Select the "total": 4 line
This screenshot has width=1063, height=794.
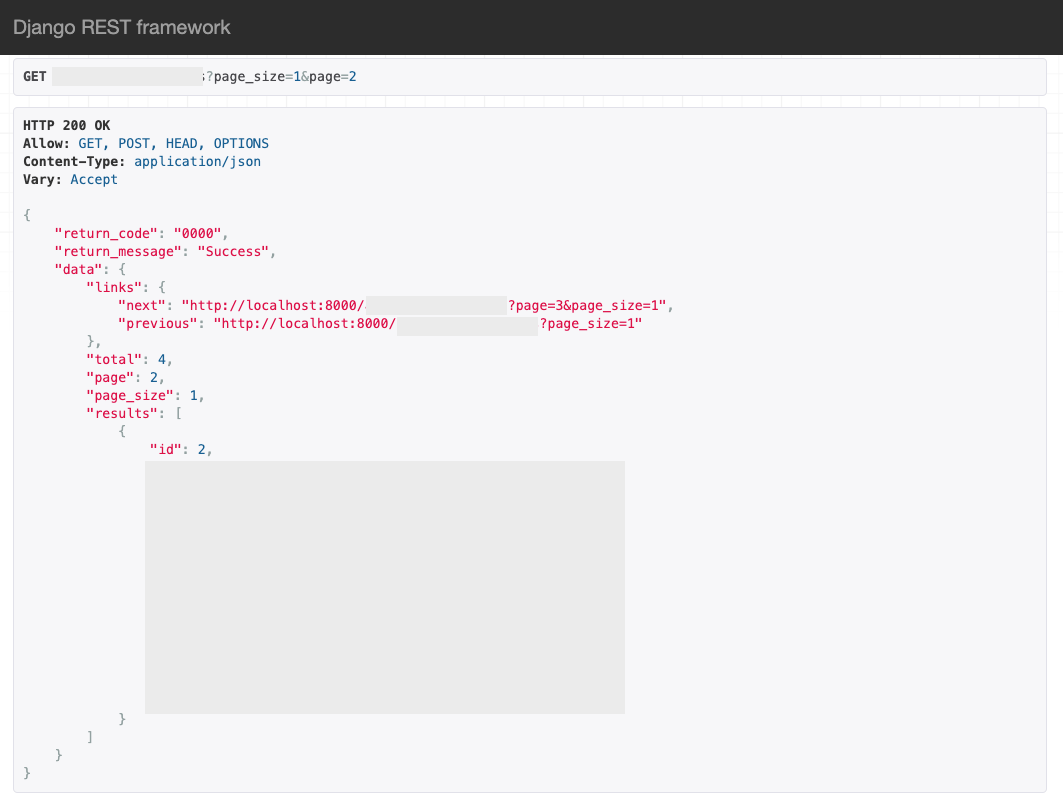coord(129,359)
